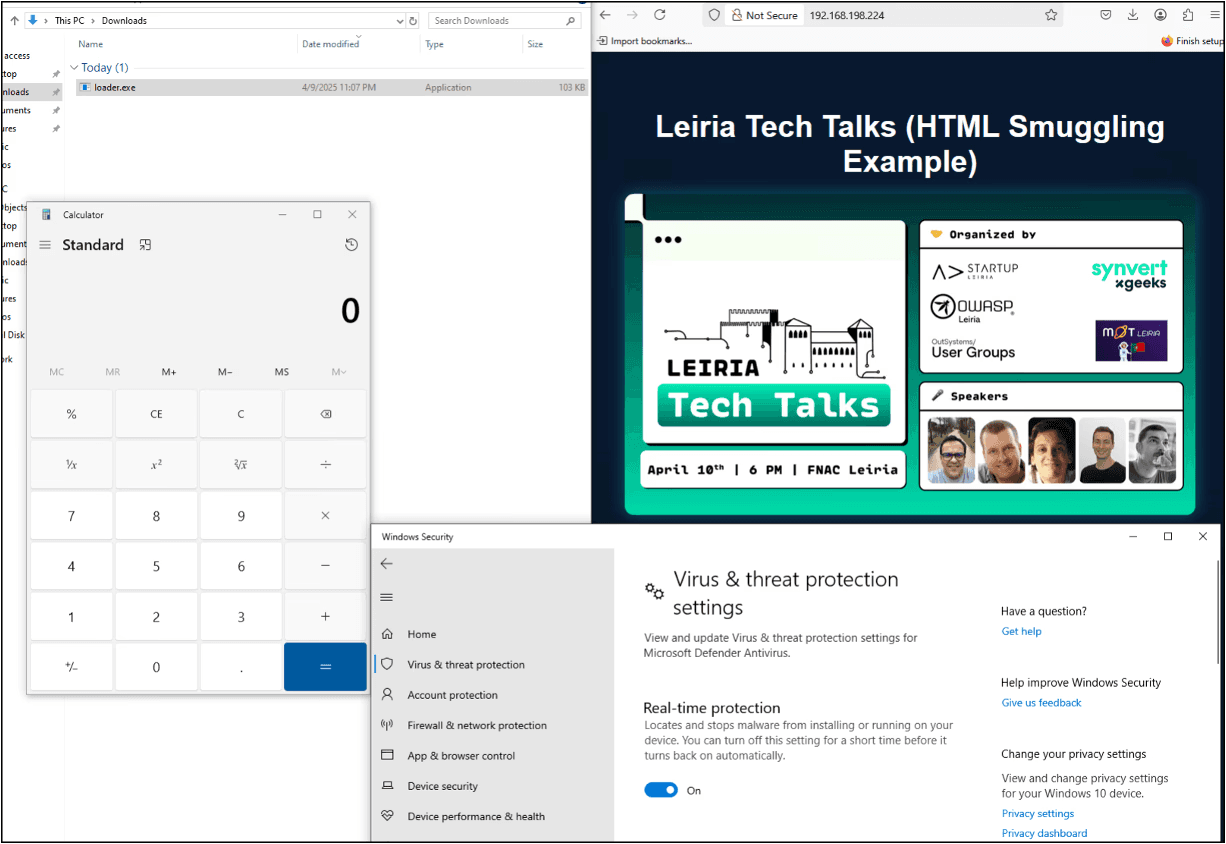Reload the browser page
The height and width of the screenshot is (844, 1226).
pos(659,15)
